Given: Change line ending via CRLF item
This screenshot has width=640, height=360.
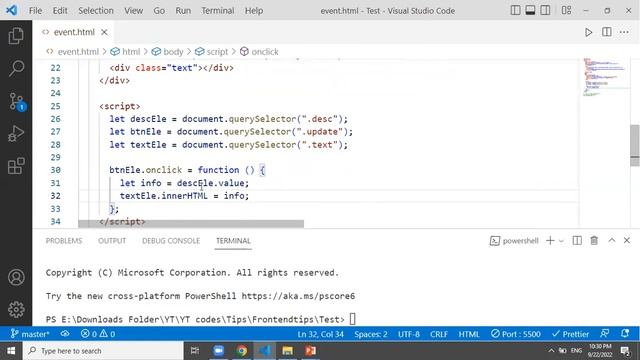Looking at the screenshot, I should [x=439, y=334].
